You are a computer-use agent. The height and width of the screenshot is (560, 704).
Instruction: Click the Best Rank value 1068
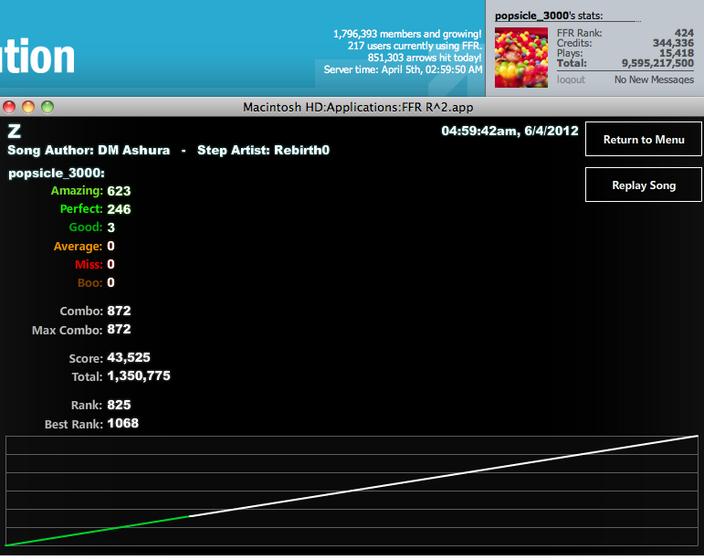(123, 423)
